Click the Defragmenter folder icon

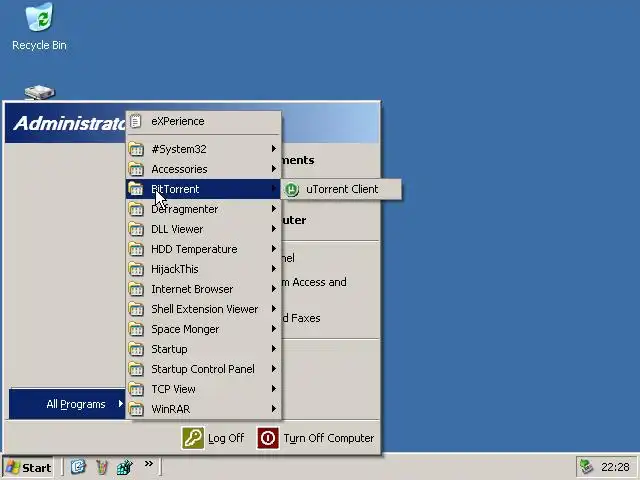(136, 209)
